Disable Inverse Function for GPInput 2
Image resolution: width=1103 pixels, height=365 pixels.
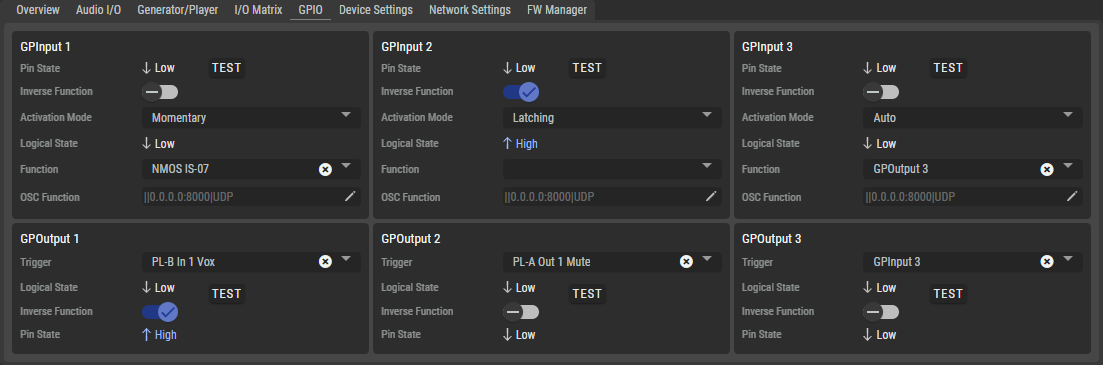pyautogui.click(x=521, y=92)
